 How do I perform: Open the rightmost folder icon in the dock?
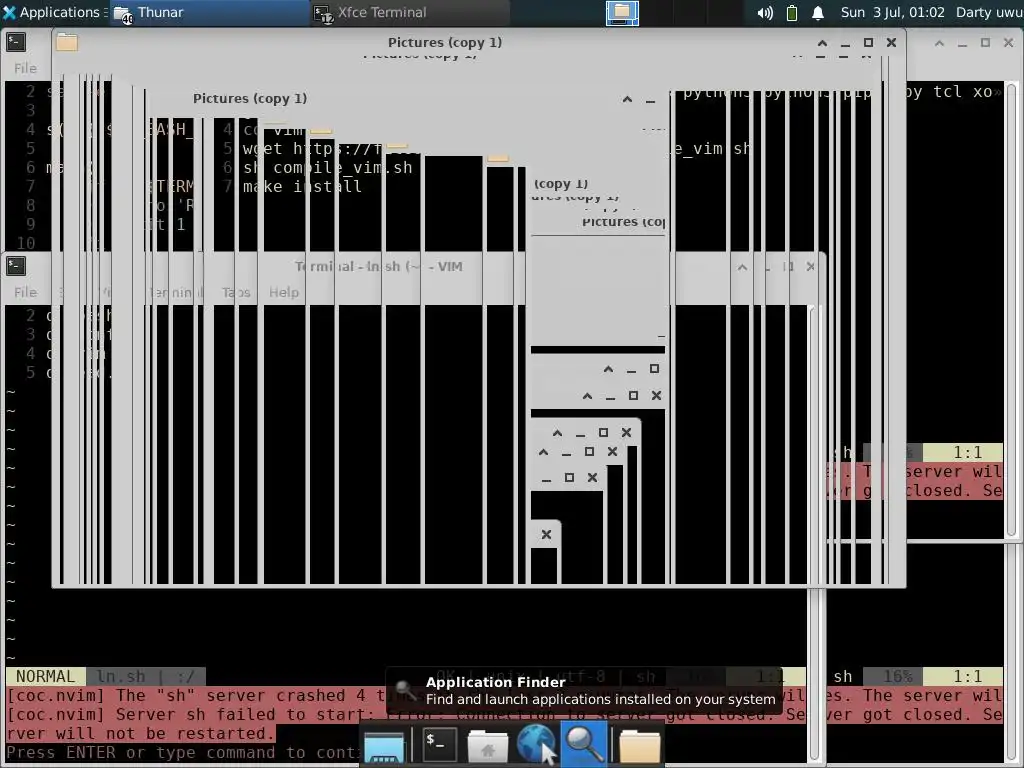coord(639,746)
